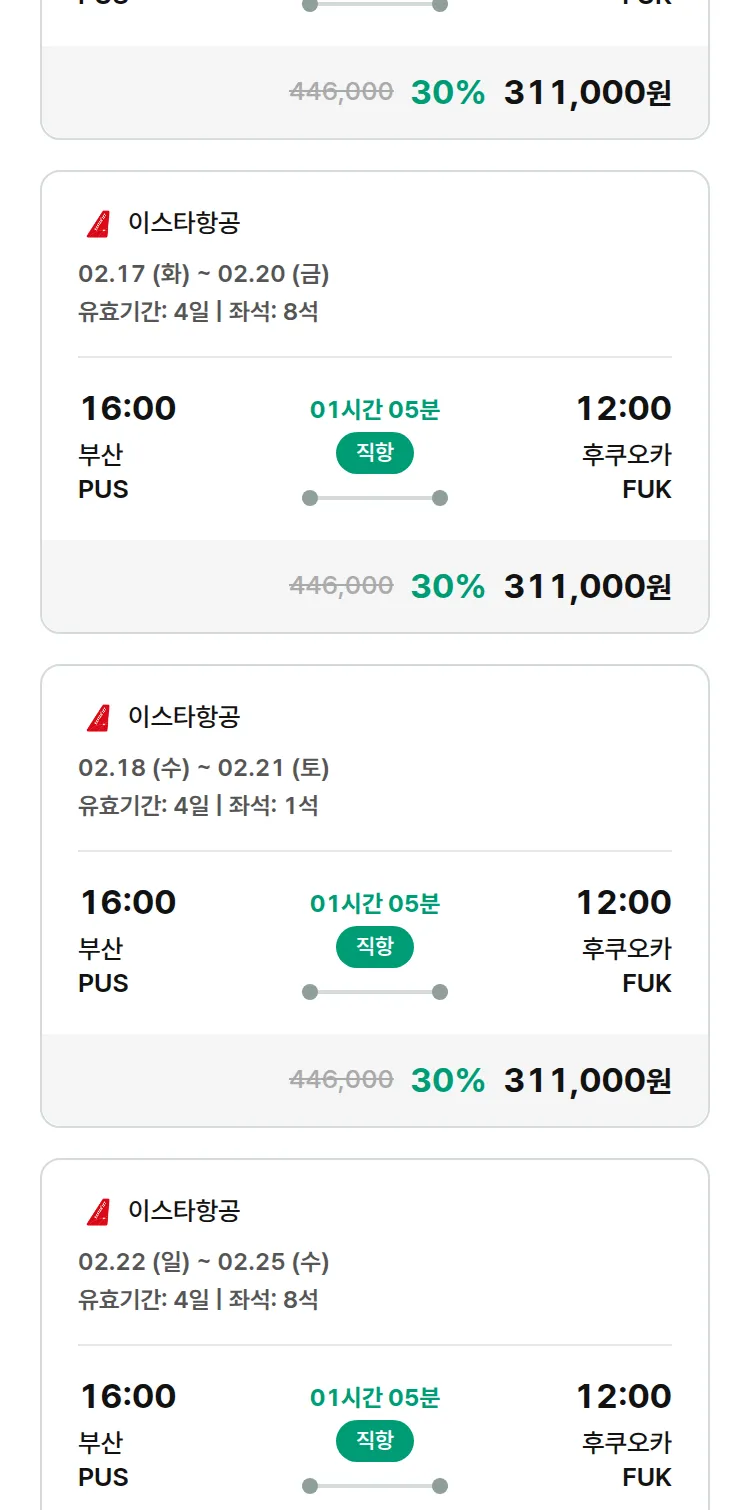Click Eastar Jet logo on 02.18 flight card

(x=98, y=718)
